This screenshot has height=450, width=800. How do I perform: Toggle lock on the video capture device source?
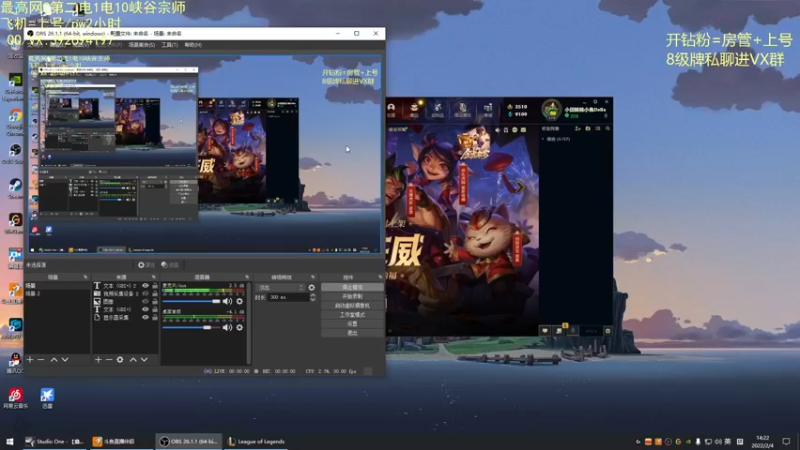[155, 294]
